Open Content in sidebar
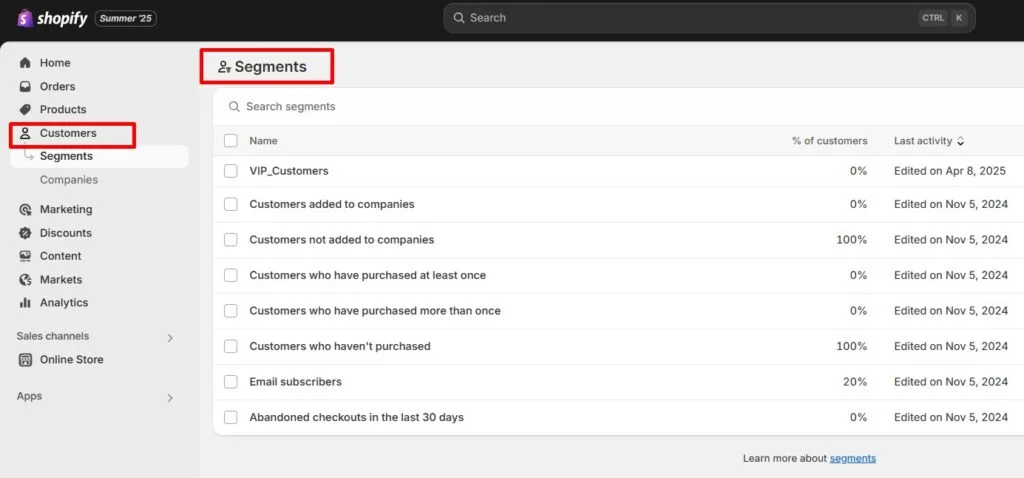This screenshot has width=1024, height=478. 61,256
